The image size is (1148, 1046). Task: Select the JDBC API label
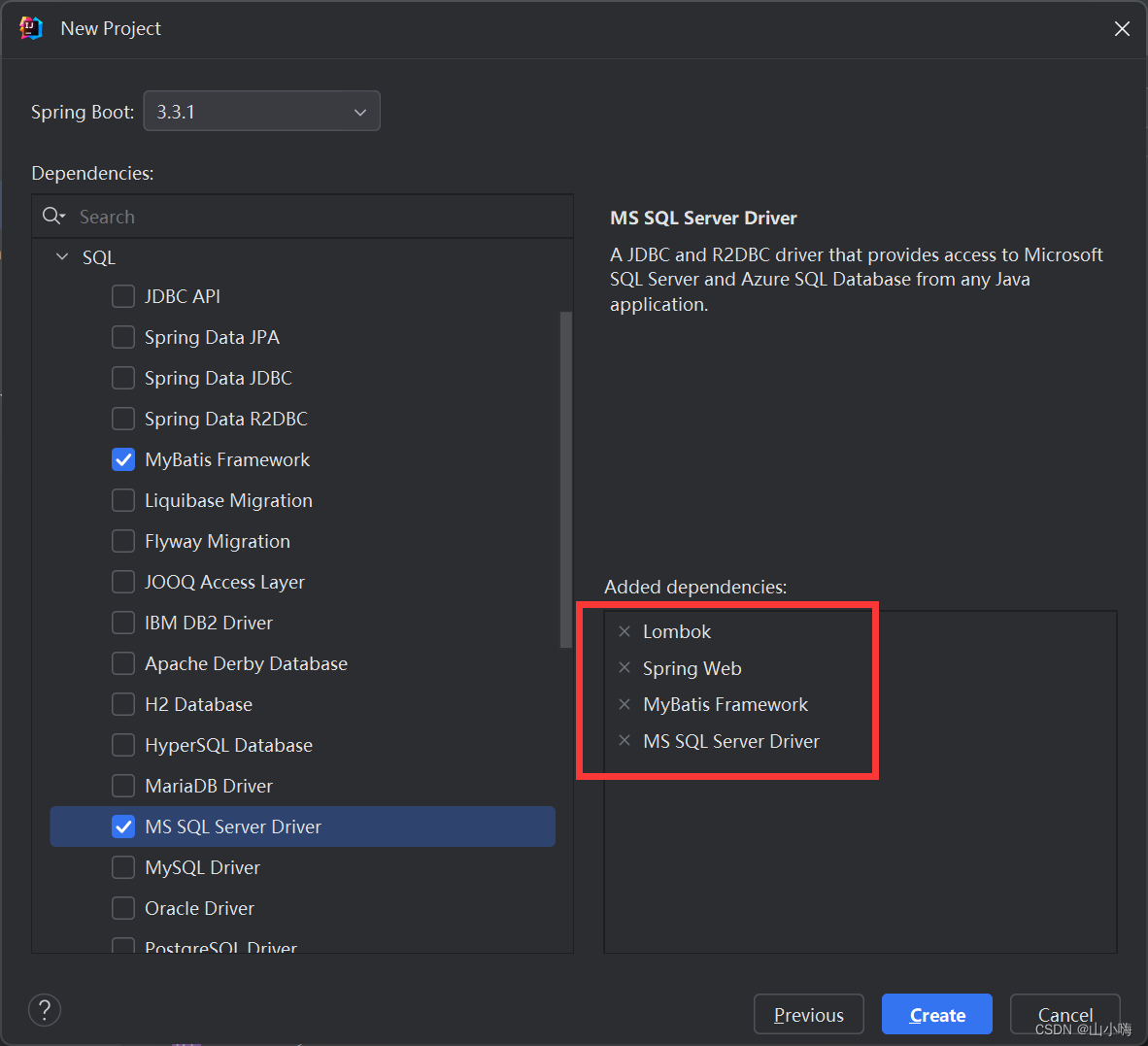click(x=183, y=296)
